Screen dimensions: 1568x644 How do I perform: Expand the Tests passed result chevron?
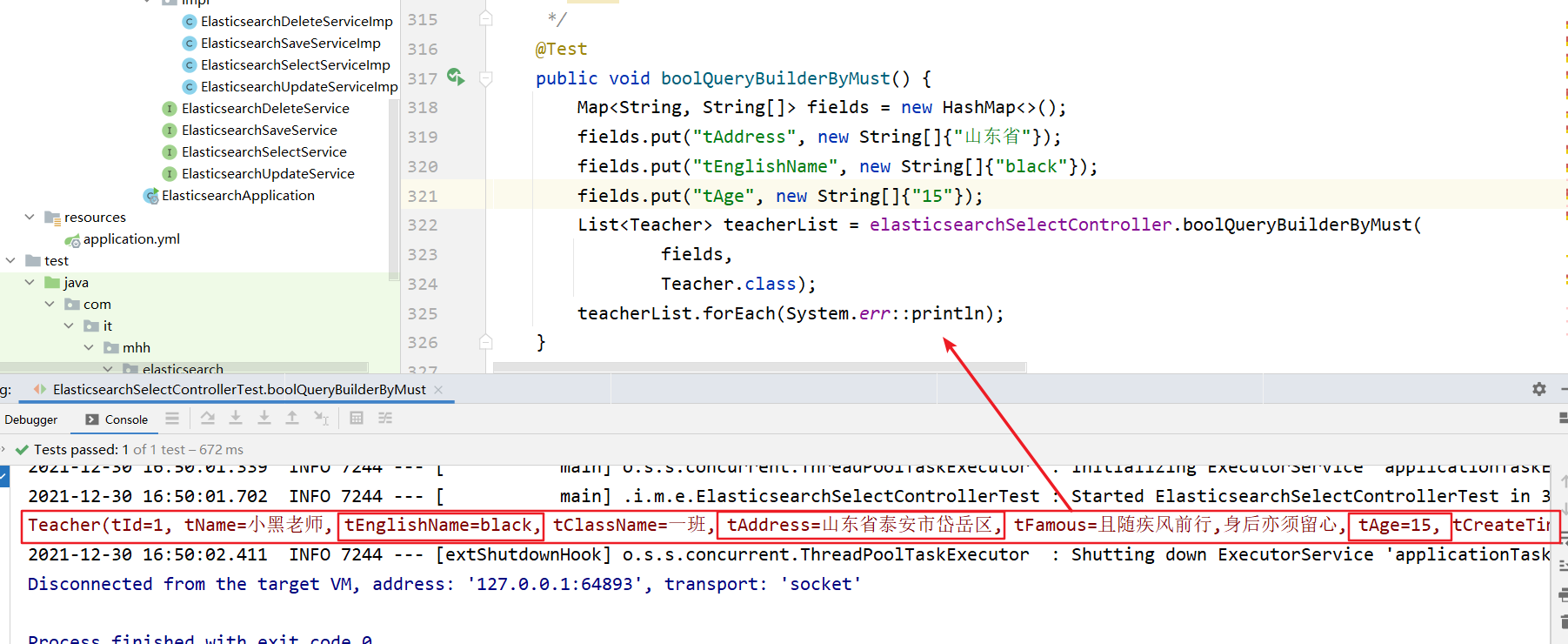tap(4, 449)
